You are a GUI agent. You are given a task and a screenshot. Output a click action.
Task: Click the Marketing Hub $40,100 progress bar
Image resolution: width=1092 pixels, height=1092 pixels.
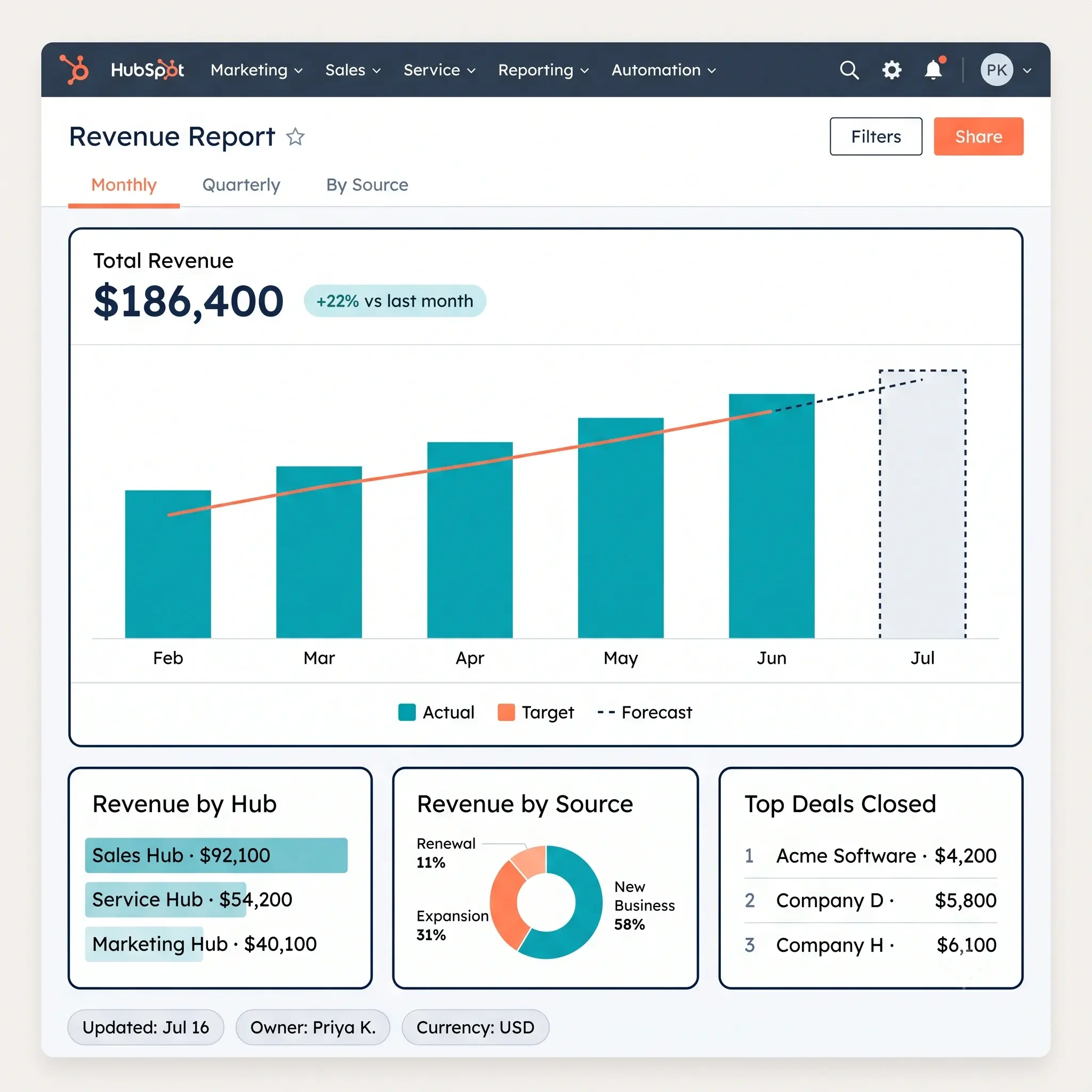(144, 944)
